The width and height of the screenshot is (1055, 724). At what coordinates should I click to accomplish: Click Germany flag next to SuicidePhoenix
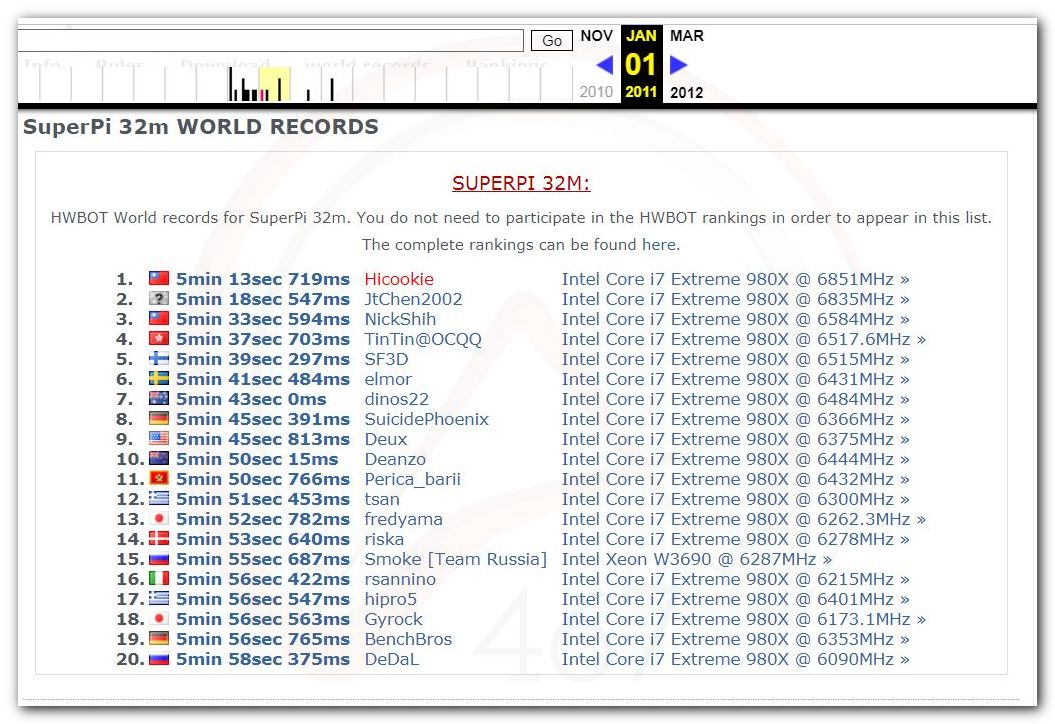(x=159, y=418)
